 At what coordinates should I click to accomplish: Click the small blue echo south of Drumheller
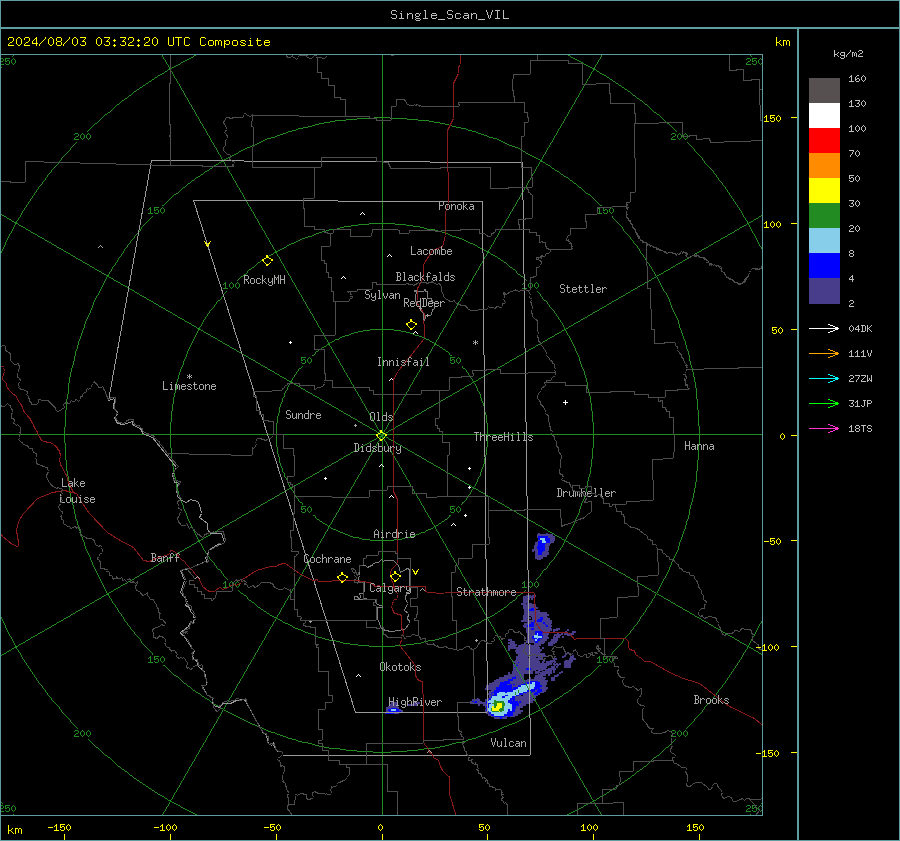coord(542,546)
